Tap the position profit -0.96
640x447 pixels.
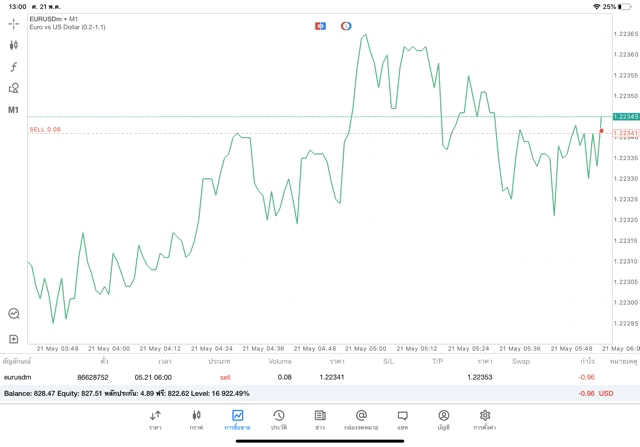coord(586,377)
